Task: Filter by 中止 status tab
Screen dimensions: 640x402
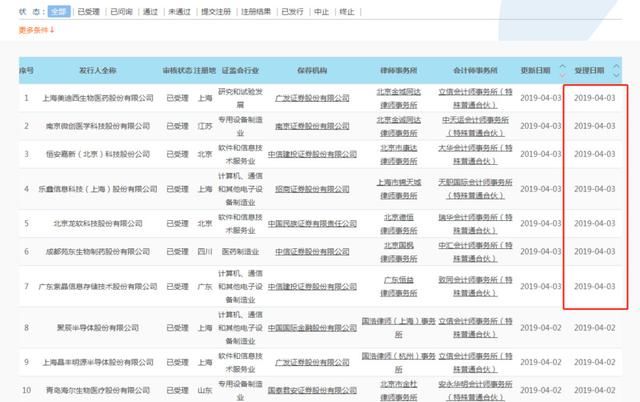Action: tap(321, 12)
